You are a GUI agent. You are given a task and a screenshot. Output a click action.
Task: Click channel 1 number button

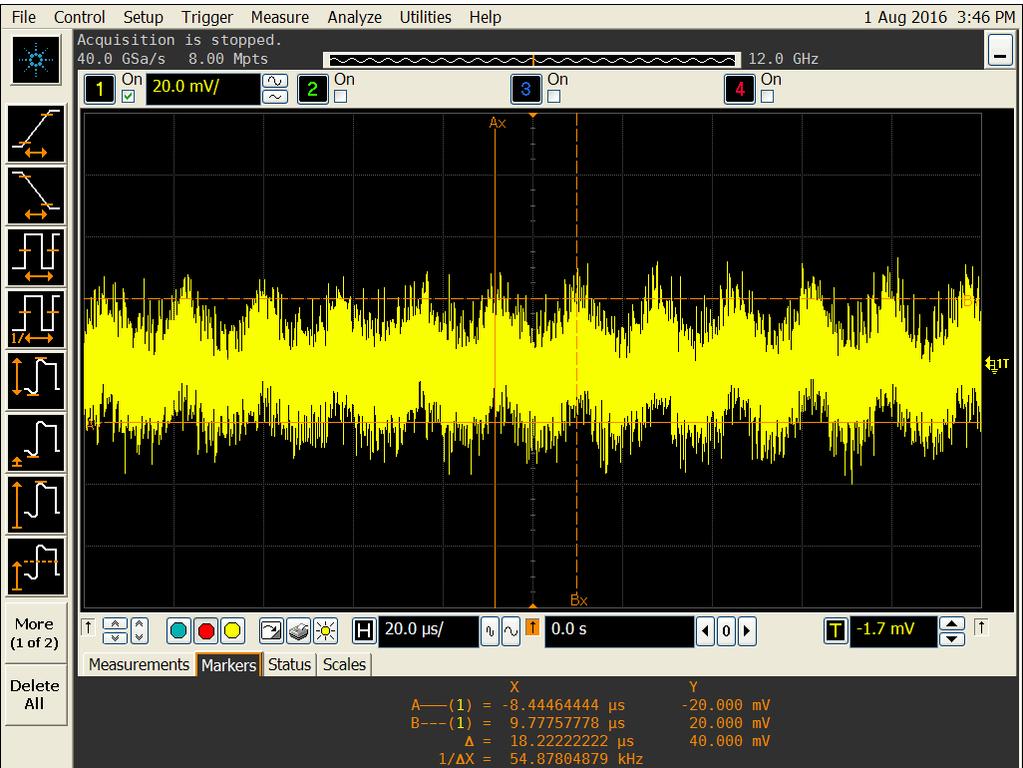pos(100,89)
